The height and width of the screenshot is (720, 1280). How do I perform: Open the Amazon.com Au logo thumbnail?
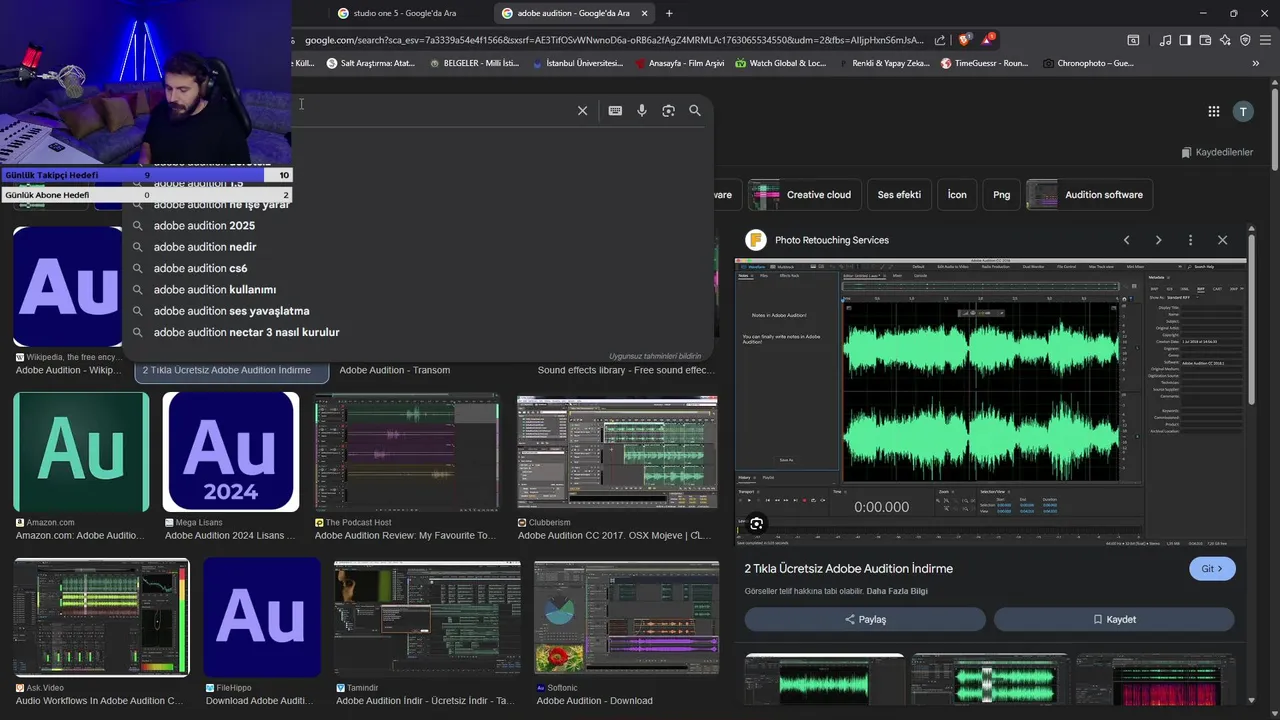pos(81,452)
